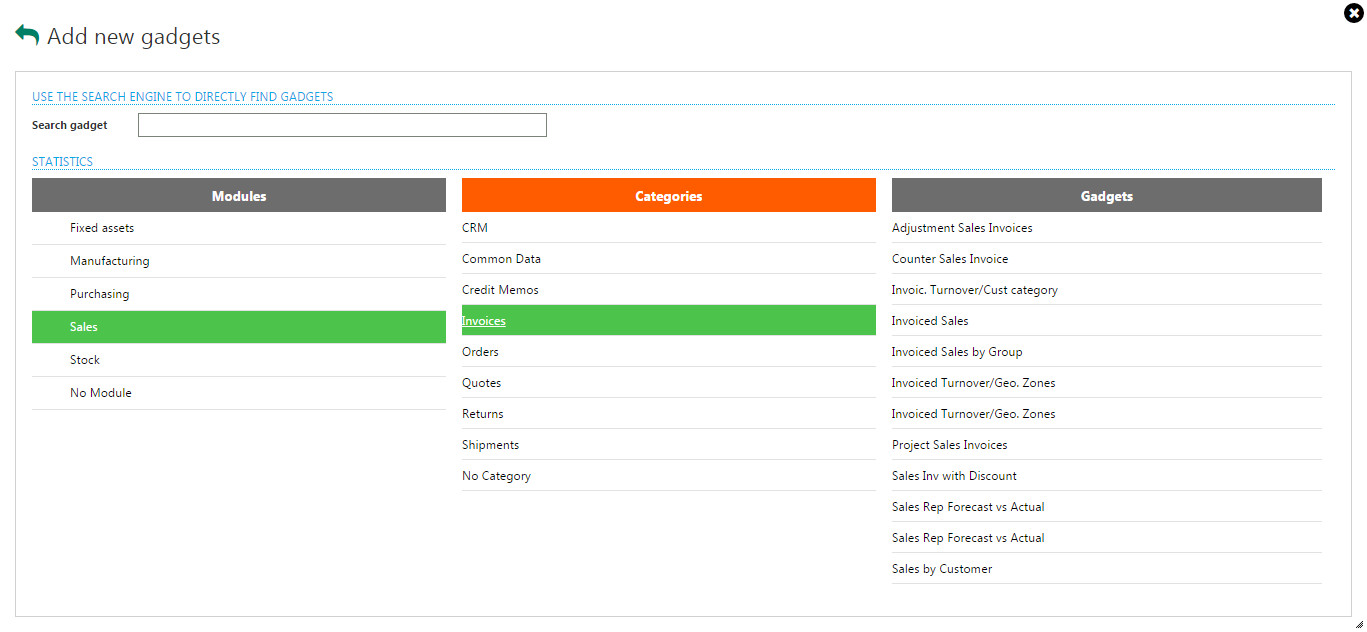Viewport: 1367px width, 632px height.
Task: Select the Manufacturing module
Action: click(x=109, y=261)
